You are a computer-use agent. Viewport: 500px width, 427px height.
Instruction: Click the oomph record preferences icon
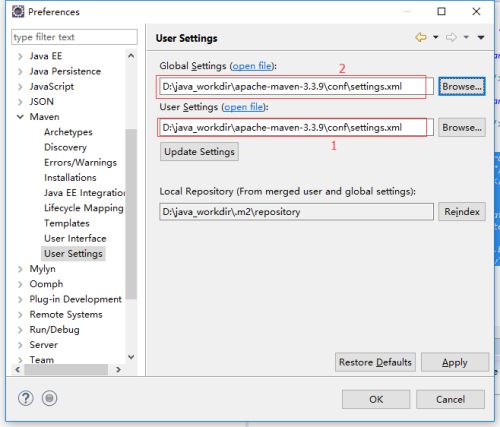pyautogui.click(x=49, y=398)
